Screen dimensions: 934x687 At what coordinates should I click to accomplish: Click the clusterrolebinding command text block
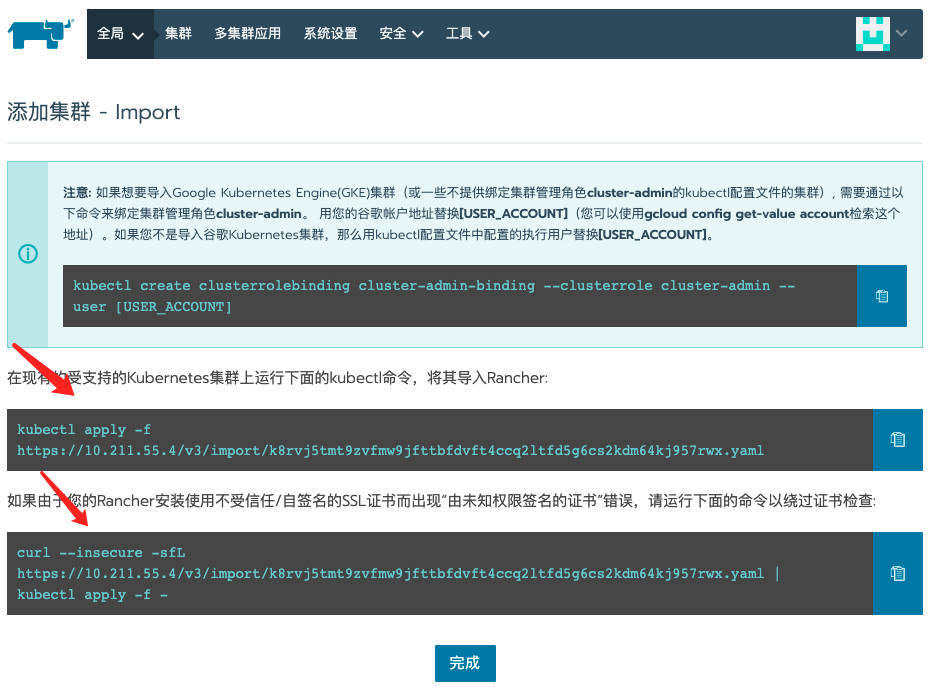click(460, 296)
